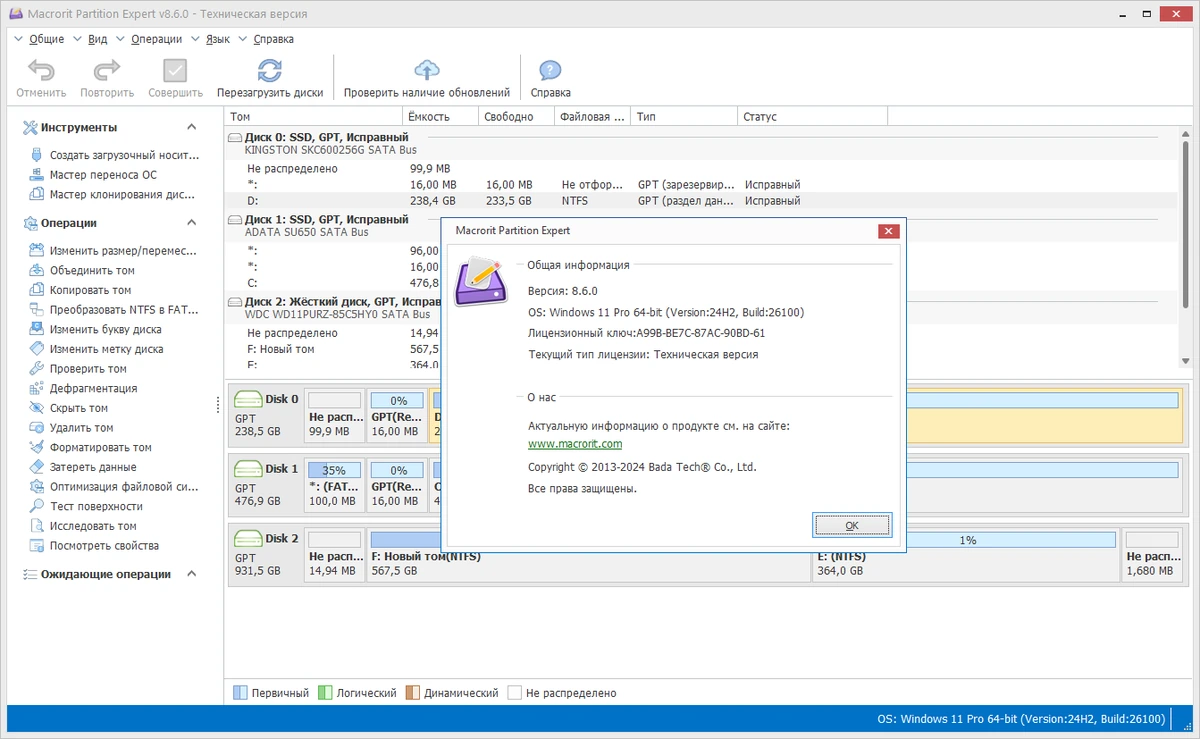The image size is (1200, 739).
Task: Sort by the Ёмкость column header
Action: 441,117
